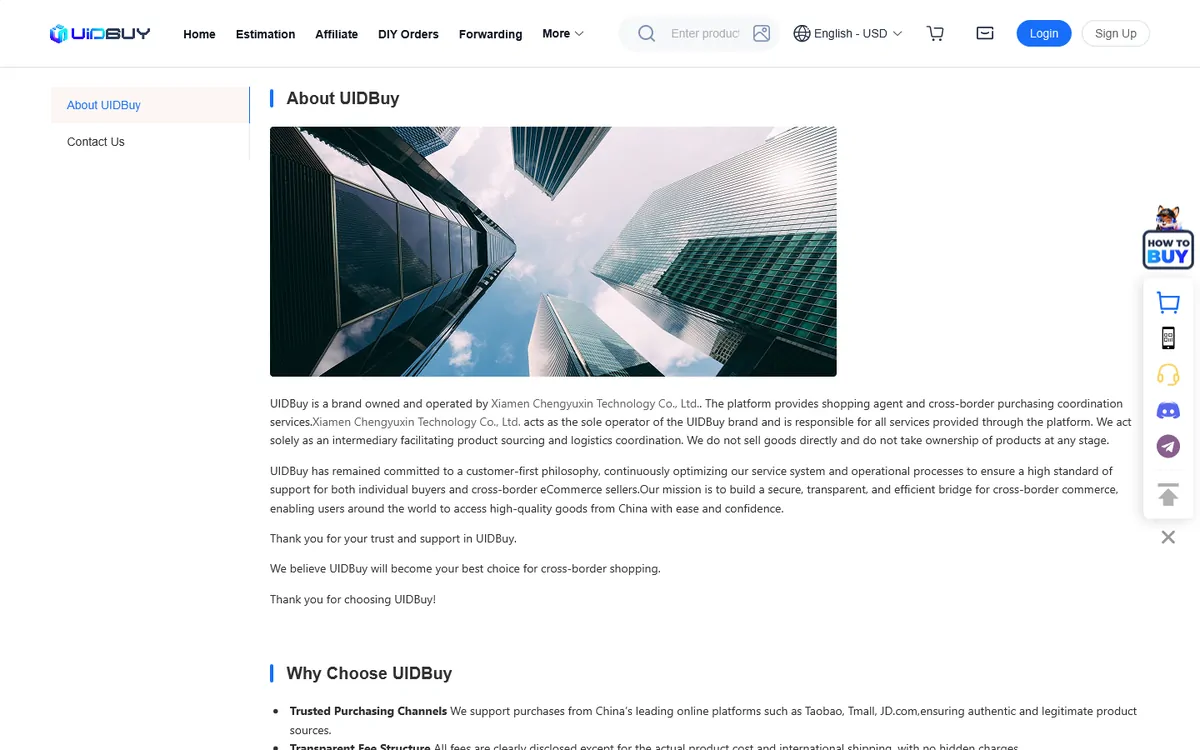The height and width of the screenshot is (750, 1200).
Task: Click 'Trusted Purchasing Channels' bullet text
Action: pos(368,711)
